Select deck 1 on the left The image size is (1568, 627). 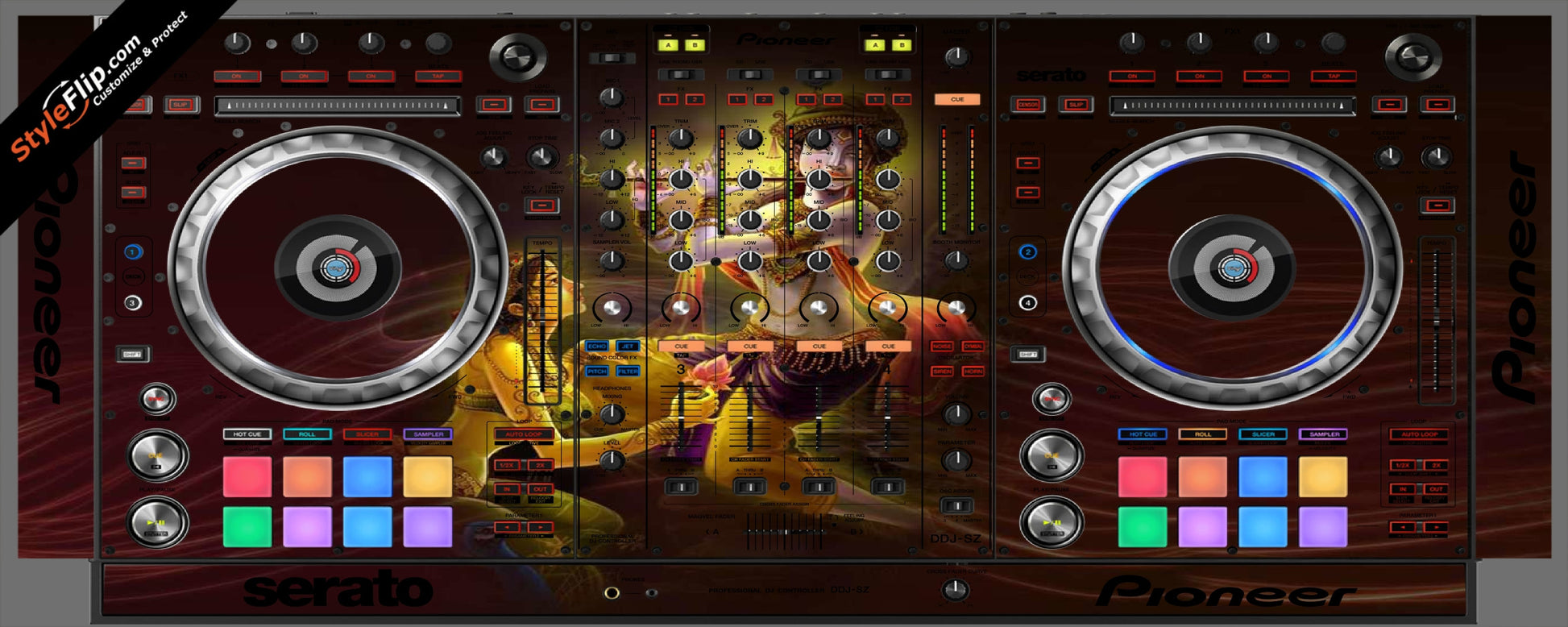tap(134, 252)
